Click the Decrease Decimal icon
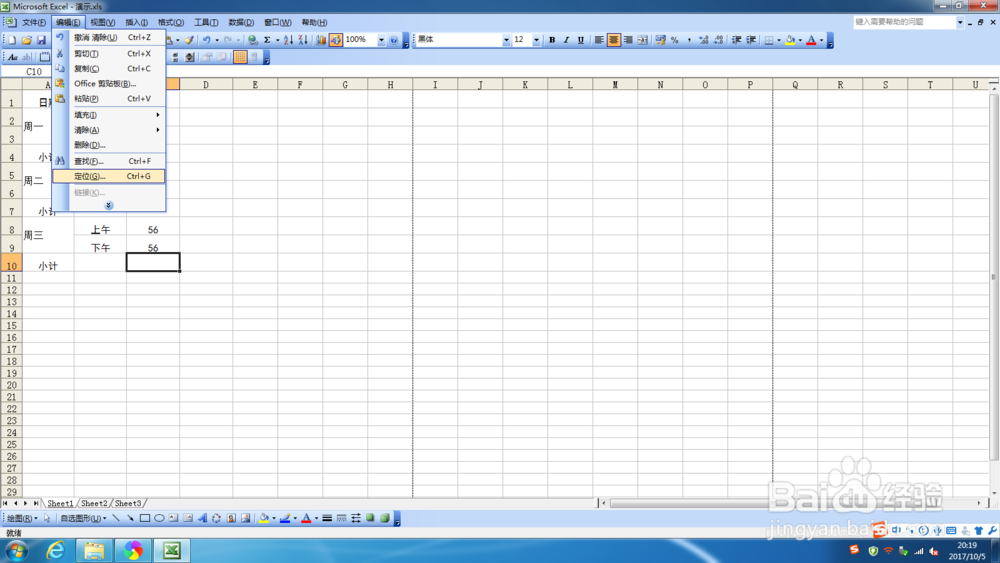1000x563 pixels. [x=718, y=40]
